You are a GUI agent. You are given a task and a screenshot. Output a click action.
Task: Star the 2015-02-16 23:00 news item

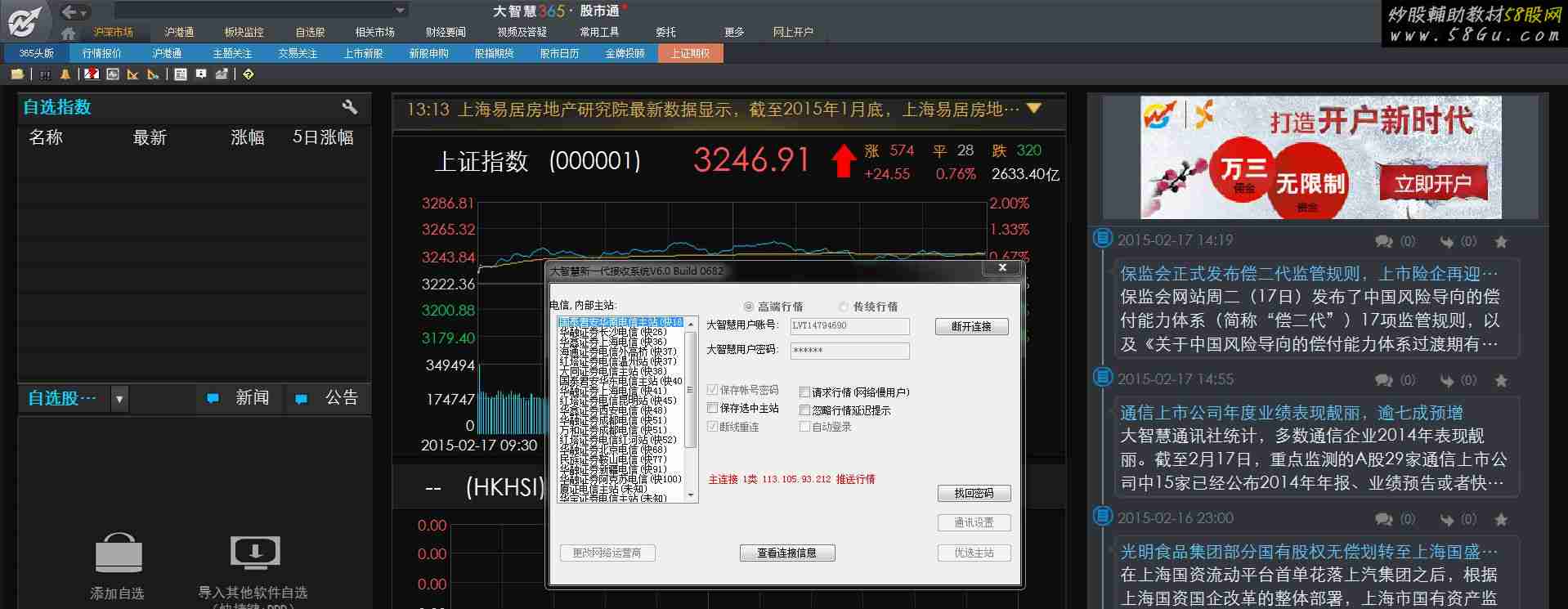[1501, 519]
